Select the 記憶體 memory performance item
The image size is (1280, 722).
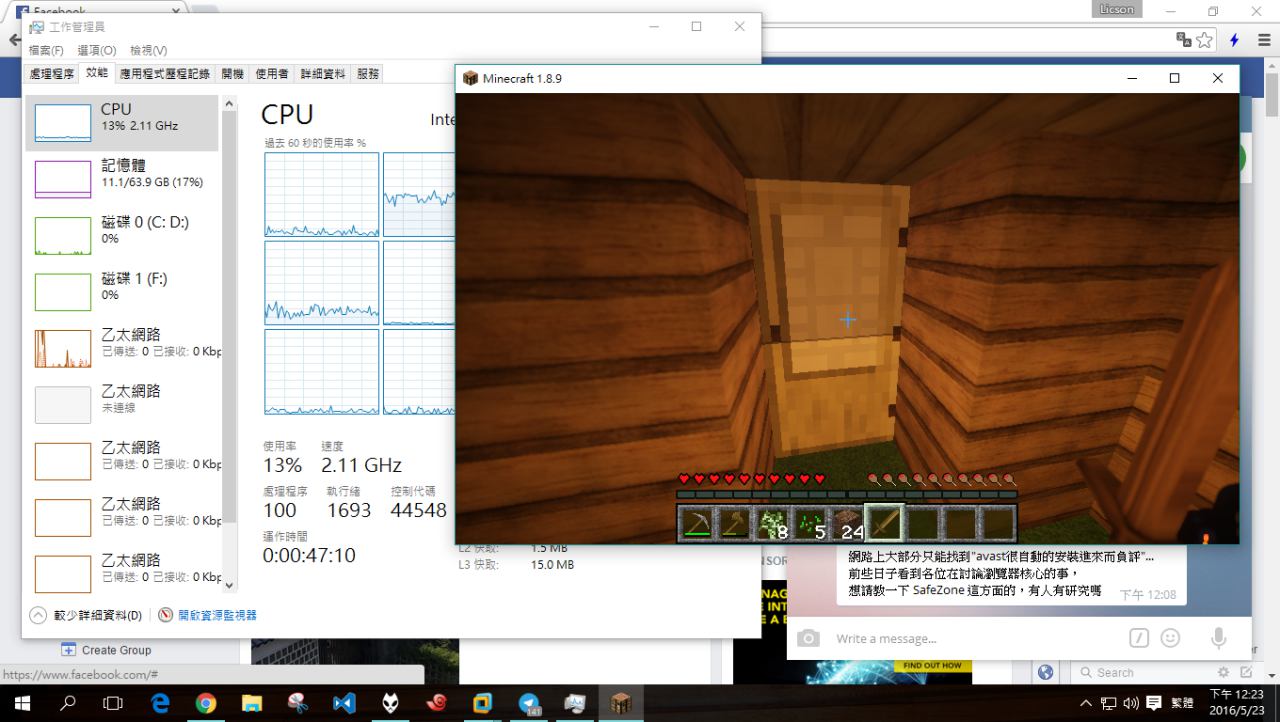tap(122, 178)
